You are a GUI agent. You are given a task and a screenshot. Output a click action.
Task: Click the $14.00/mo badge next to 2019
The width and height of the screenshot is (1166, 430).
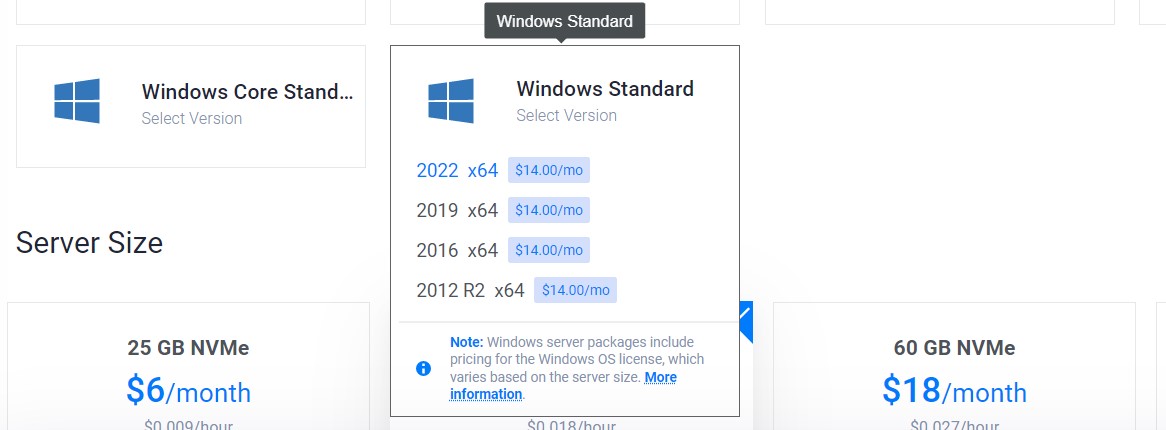pyautogui.click(x=549, y=211)
